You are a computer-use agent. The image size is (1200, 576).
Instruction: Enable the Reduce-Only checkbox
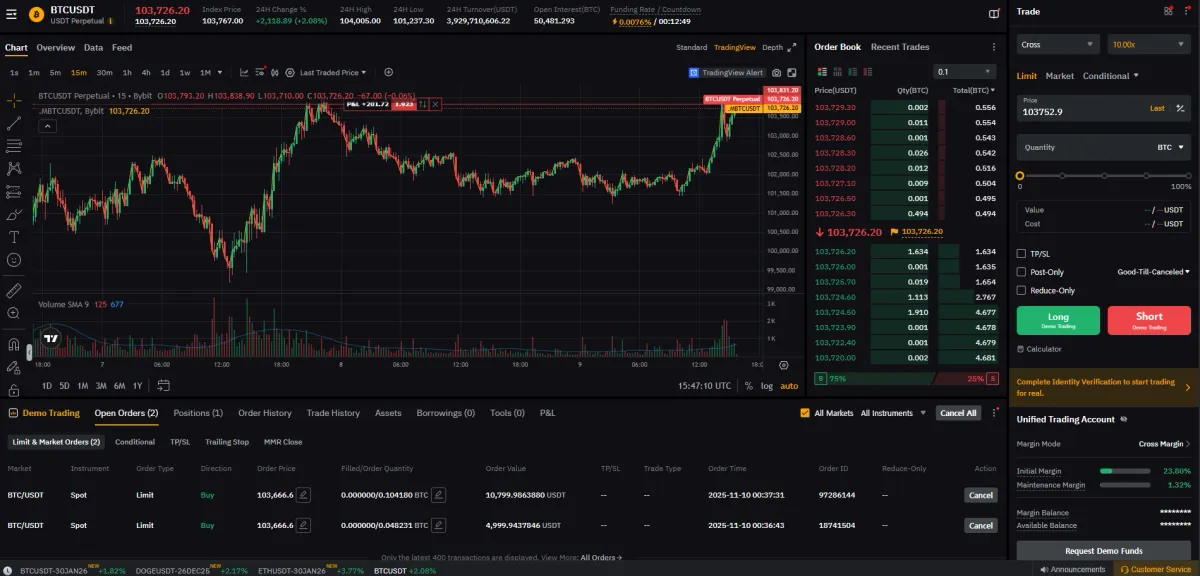[x=1021, y=290]
